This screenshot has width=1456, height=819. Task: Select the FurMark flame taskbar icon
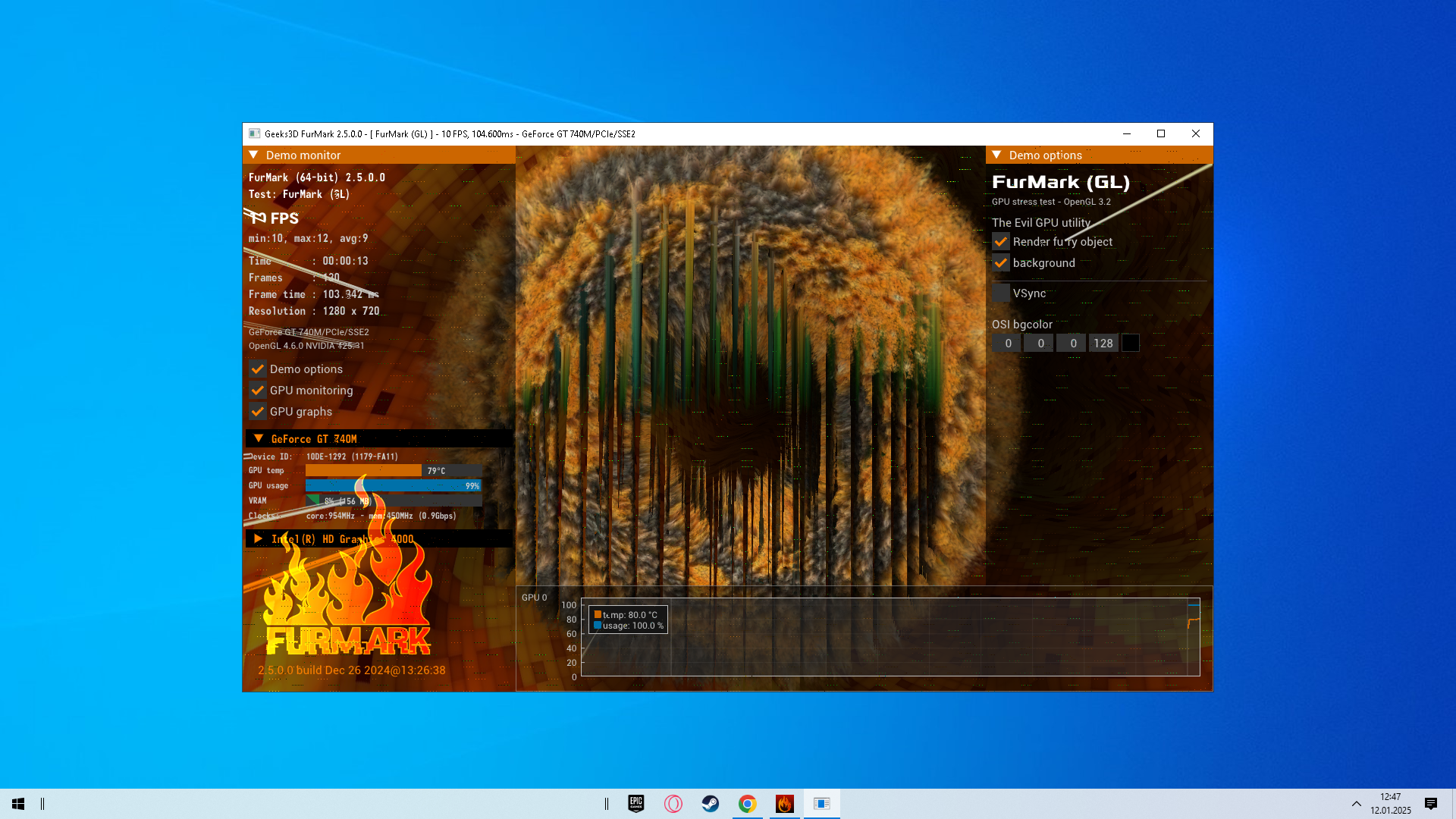(x=784, y=803)
